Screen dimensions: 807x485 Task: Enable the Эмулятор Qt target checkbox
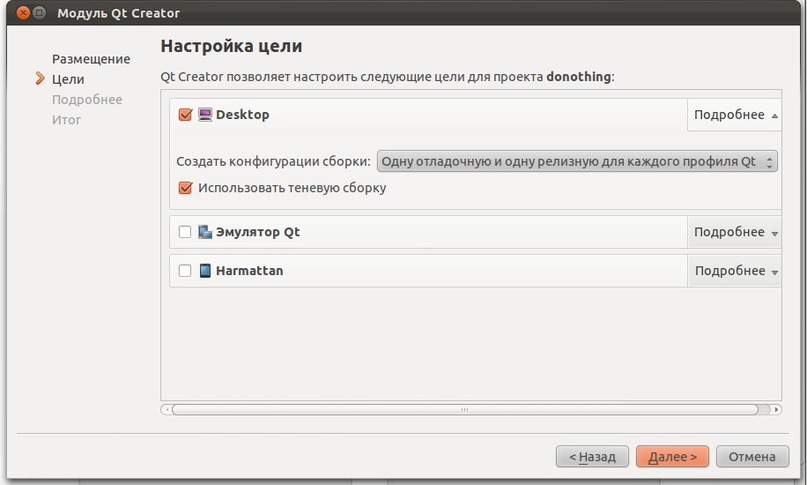pyautogui.click(x=185, y=232)
